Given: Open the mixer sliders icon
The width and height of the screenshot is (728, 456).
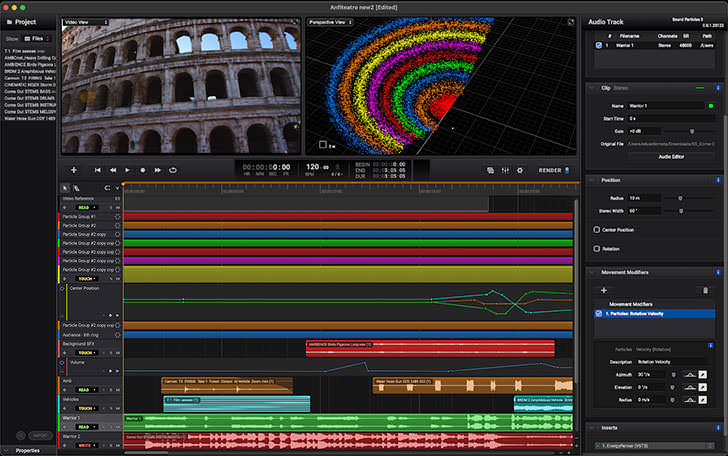Looking at the screenshot, I should 504,170.
